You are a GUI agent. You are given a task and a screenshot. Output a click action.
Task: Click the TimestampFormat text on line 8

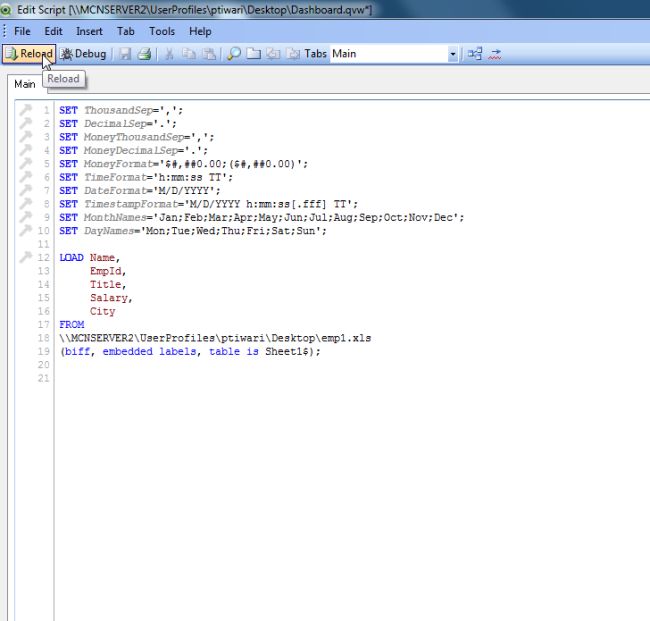pos(131,204)
